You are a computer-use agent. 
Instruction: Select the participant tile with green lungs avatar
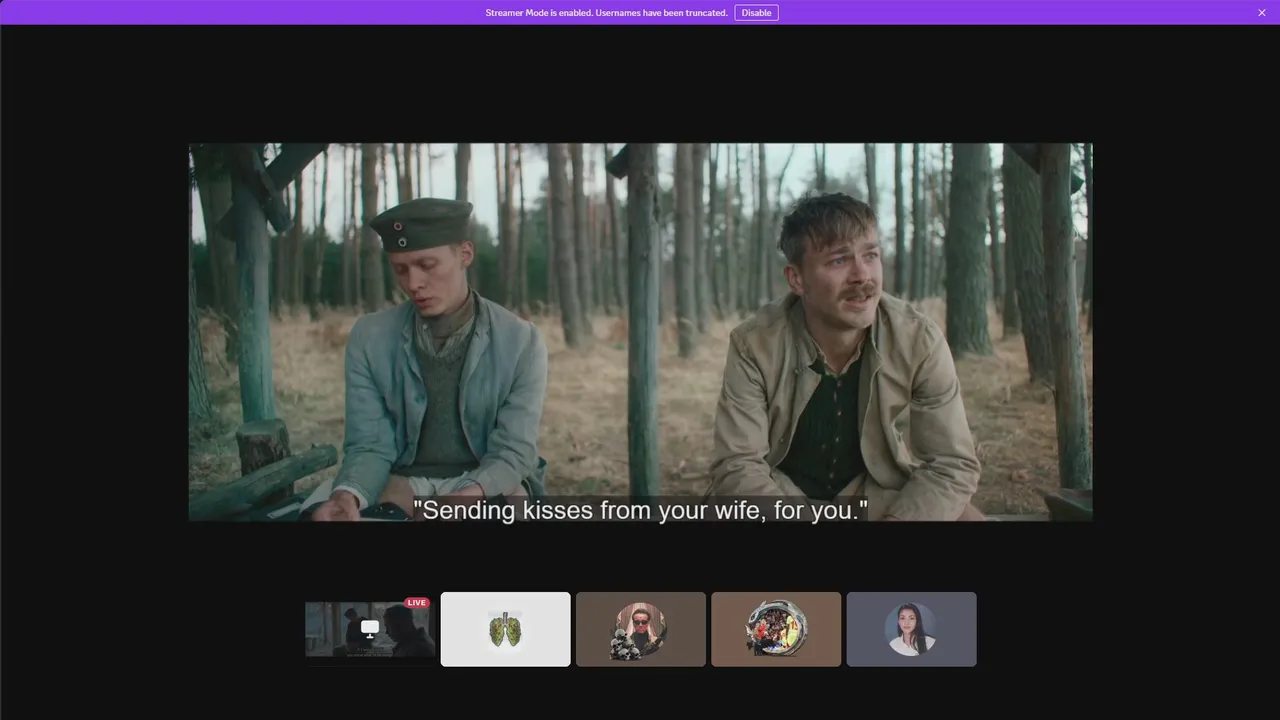[506, 629]
